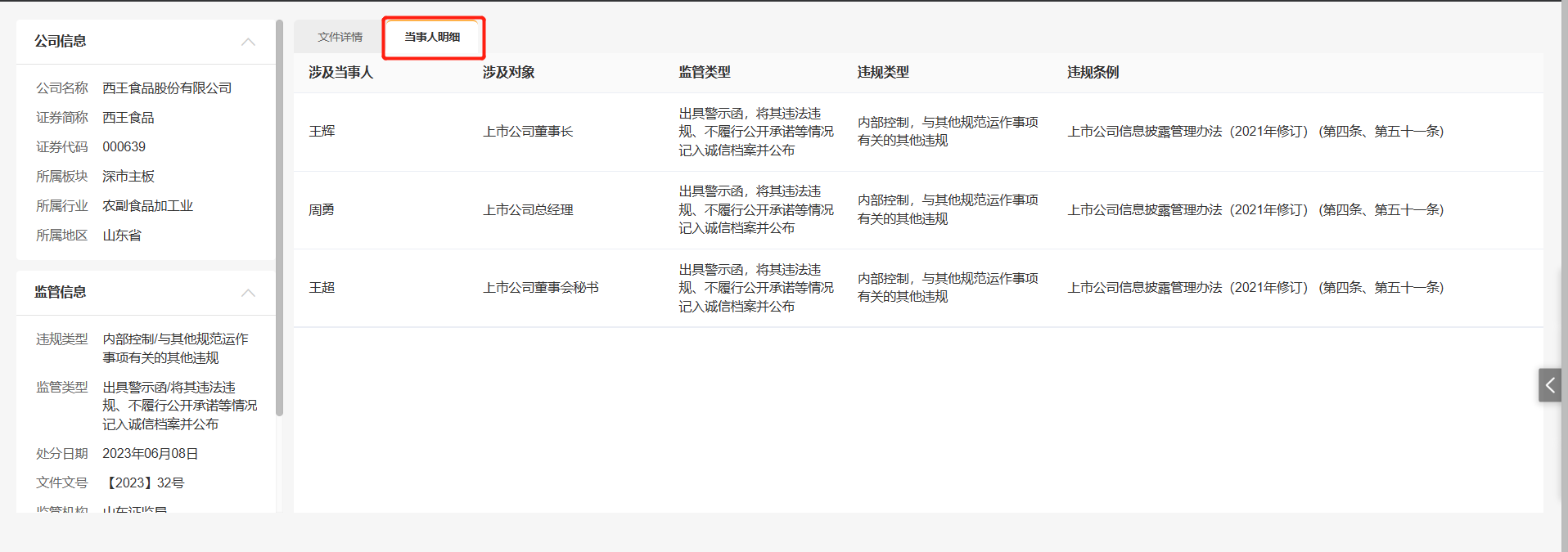Image resolution: width=1568 pixels, height=552 pixels.
Task: Select the 当事人明细 tab
Action: pos(432,37)
